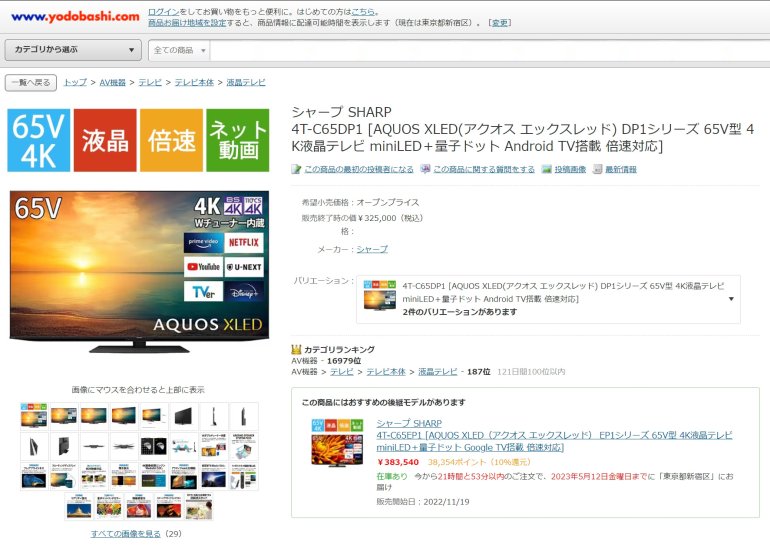This screenshot has width=770, height=545.
Task: Click the question icon beside 質問をする
Action: (425, 169)
